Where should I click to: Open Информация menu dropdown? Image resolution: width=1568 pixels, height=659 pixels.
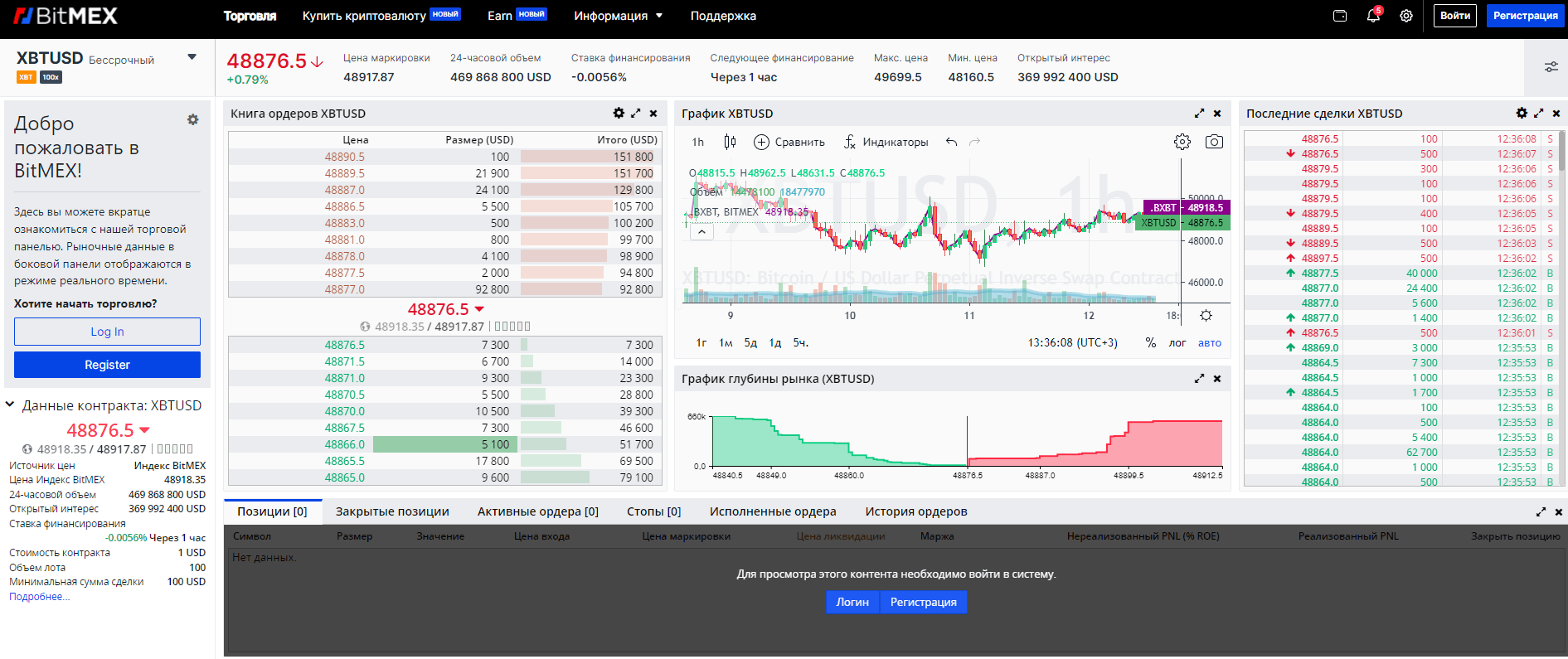[x=619, y=16]
